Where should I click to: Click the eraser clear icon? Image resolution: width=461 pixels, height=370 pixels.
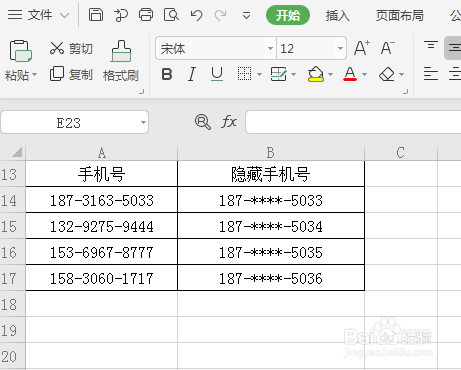pos(387,74)
